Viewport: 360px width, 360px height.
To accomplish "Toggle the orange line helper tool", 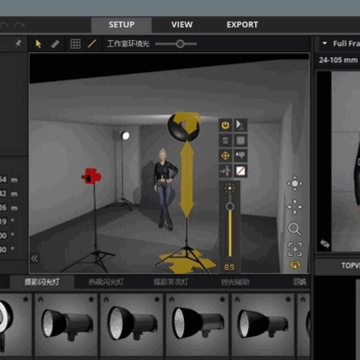I will pyautogui.click(x=92, y=44).
